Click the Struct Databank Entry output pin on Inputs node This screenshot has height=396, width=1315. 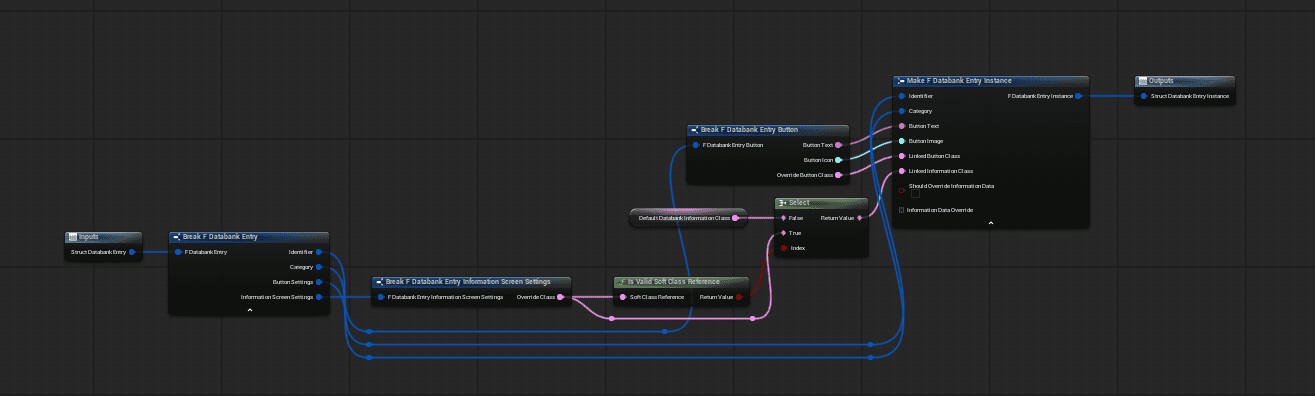(x=132, y=252)
